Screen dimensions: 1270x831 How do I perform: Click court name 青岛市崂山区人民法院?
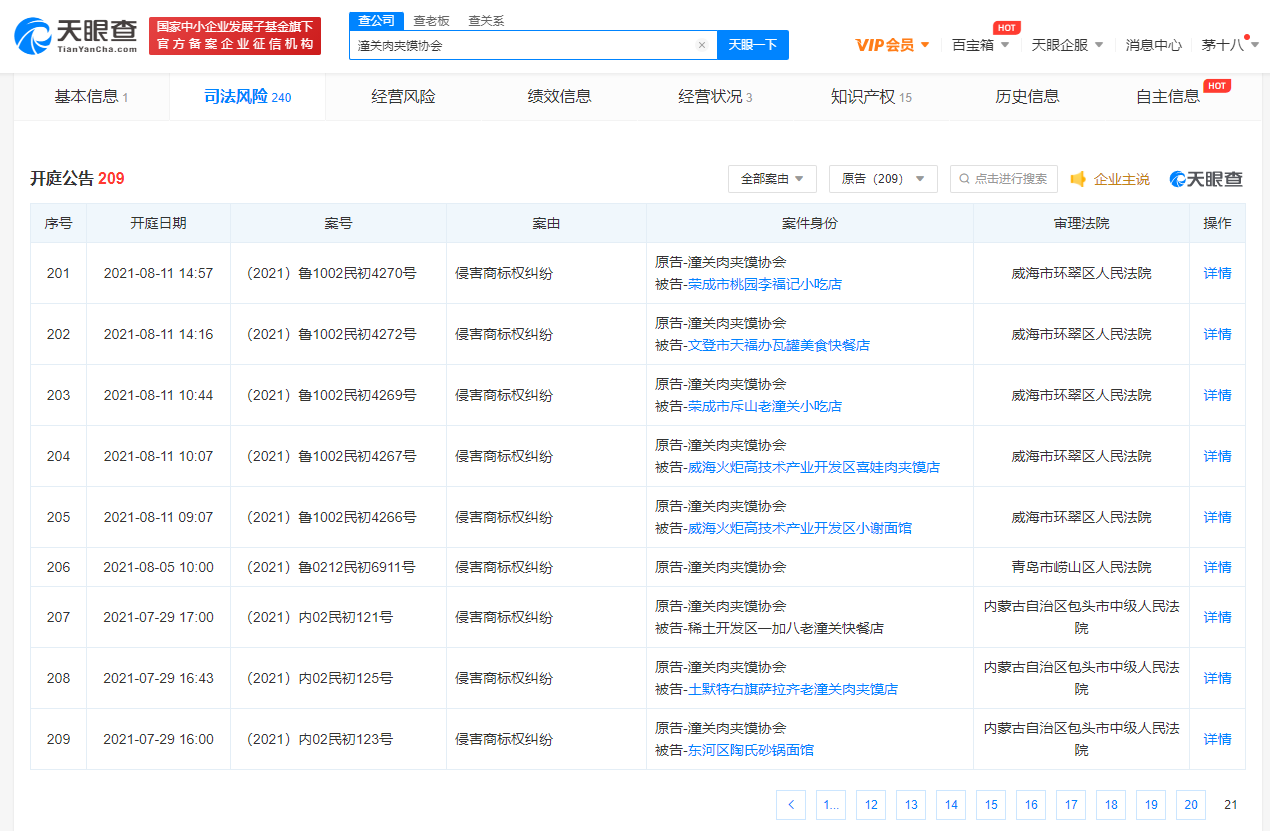click(1081, 567)
